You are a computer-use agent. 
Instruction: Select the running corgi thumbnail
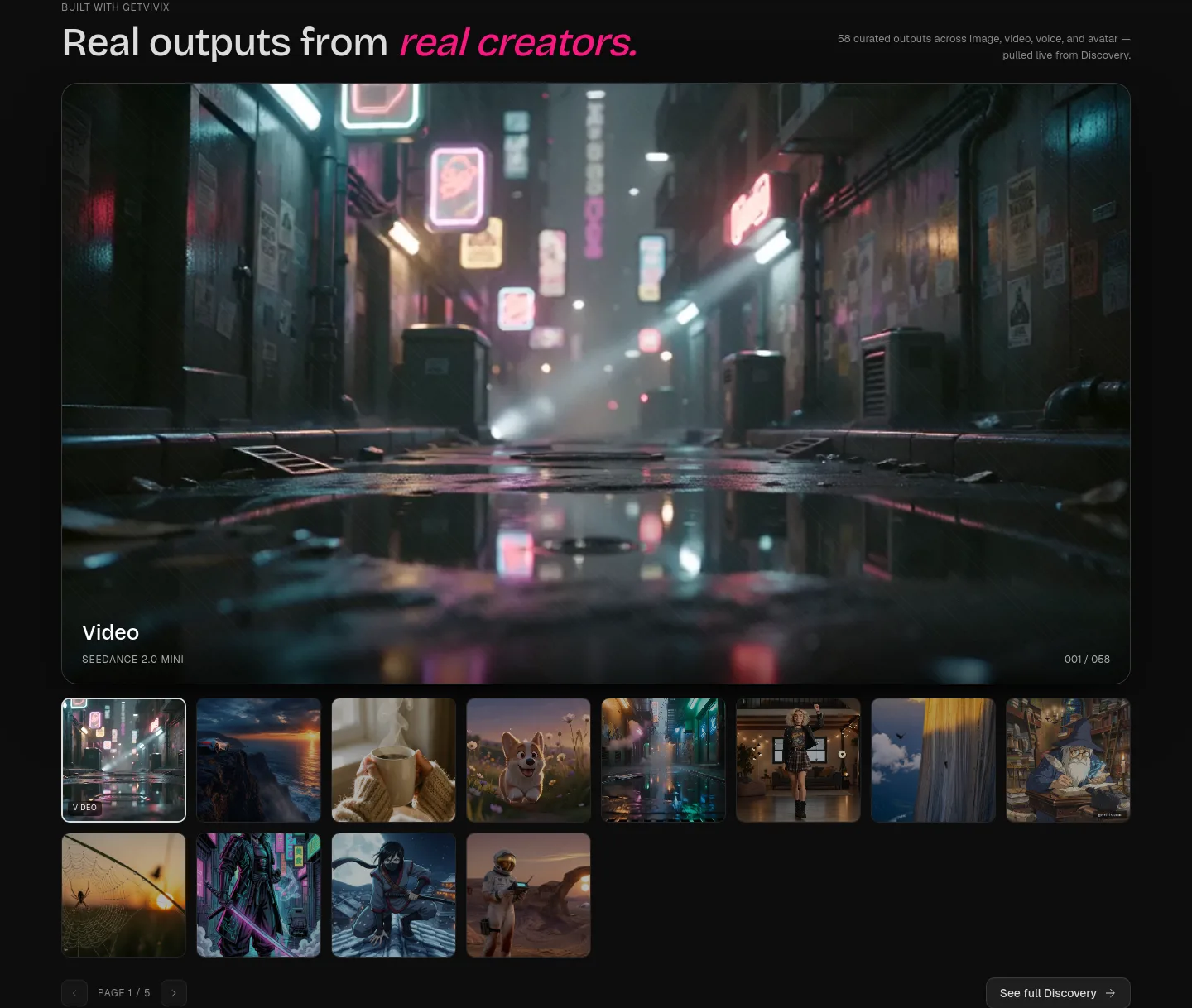(528, 760)
